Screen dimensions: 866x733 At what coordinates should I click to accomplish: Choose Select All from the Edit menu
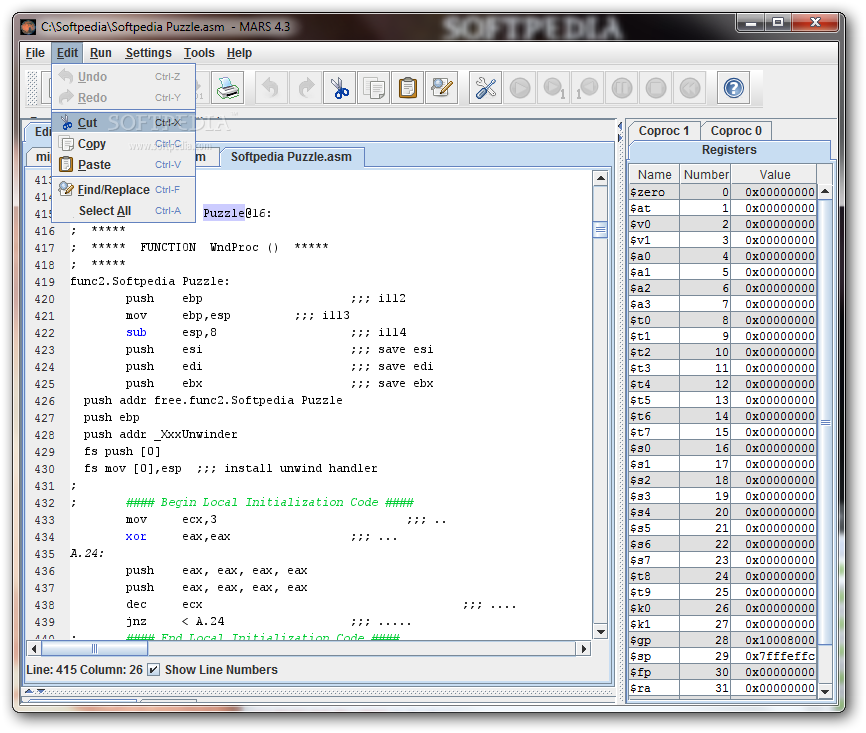coord(124,210)
